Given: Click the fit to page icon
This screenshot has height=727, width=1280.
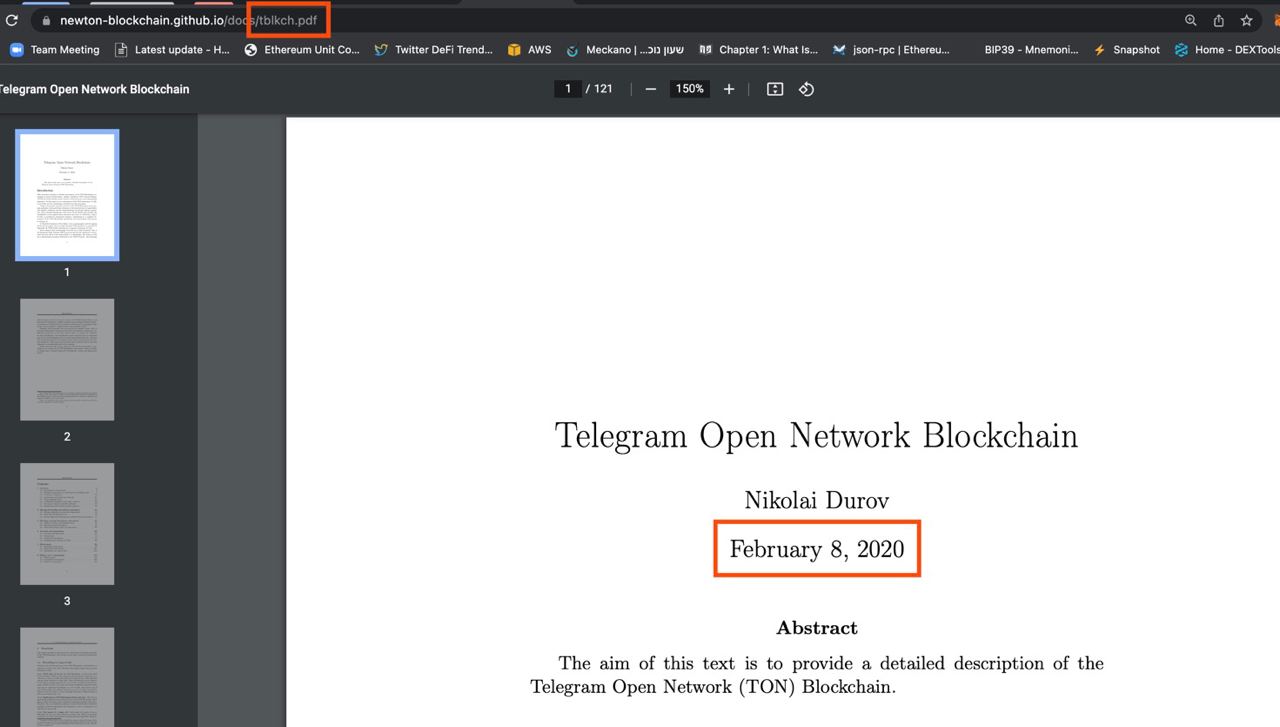Looking at the screenshot, I should coord(775,89).
